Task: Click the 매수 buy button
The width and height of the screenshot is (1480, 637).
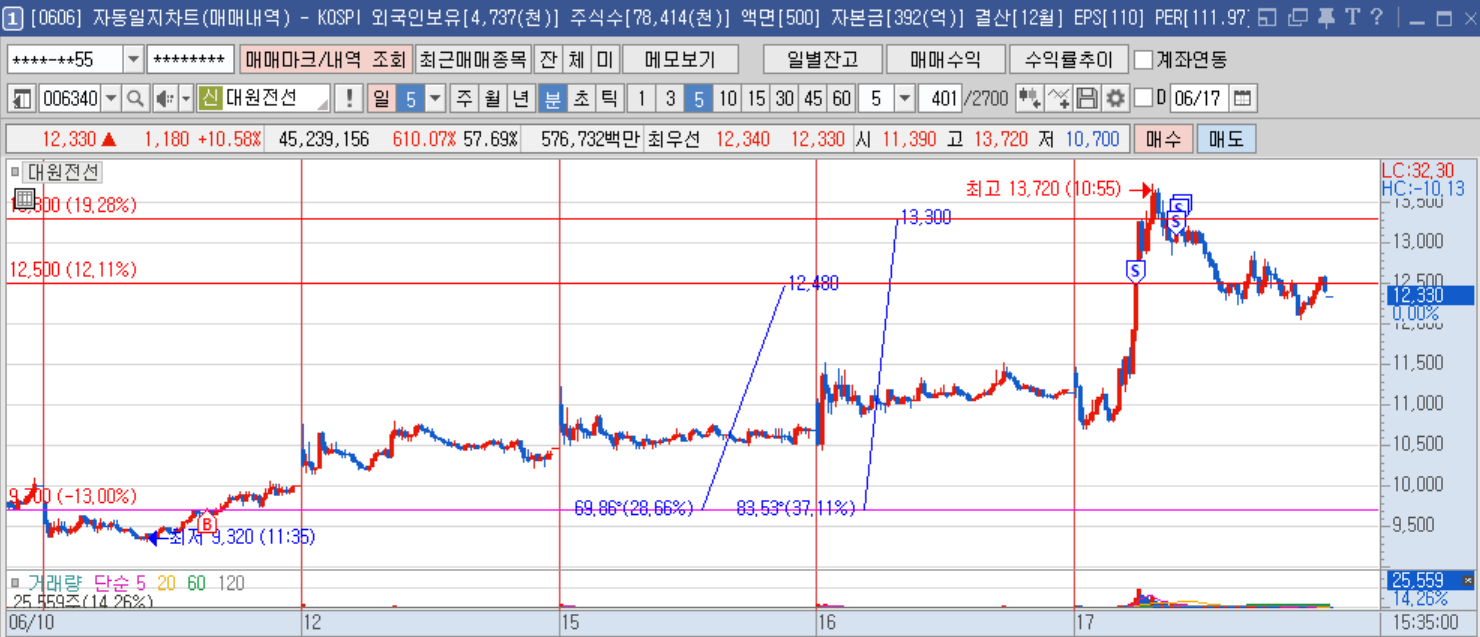Action: (x=1163, y=139)
